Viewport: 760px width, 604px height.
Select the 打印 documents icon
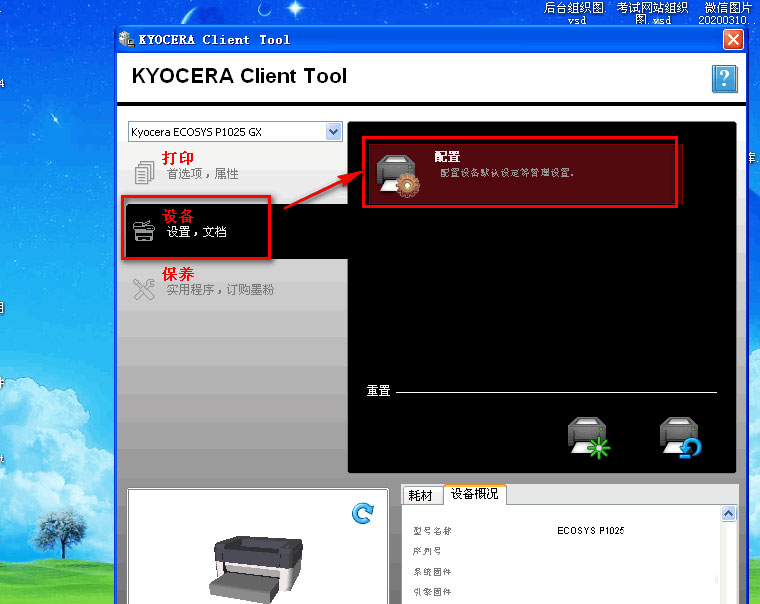[144, 172]
